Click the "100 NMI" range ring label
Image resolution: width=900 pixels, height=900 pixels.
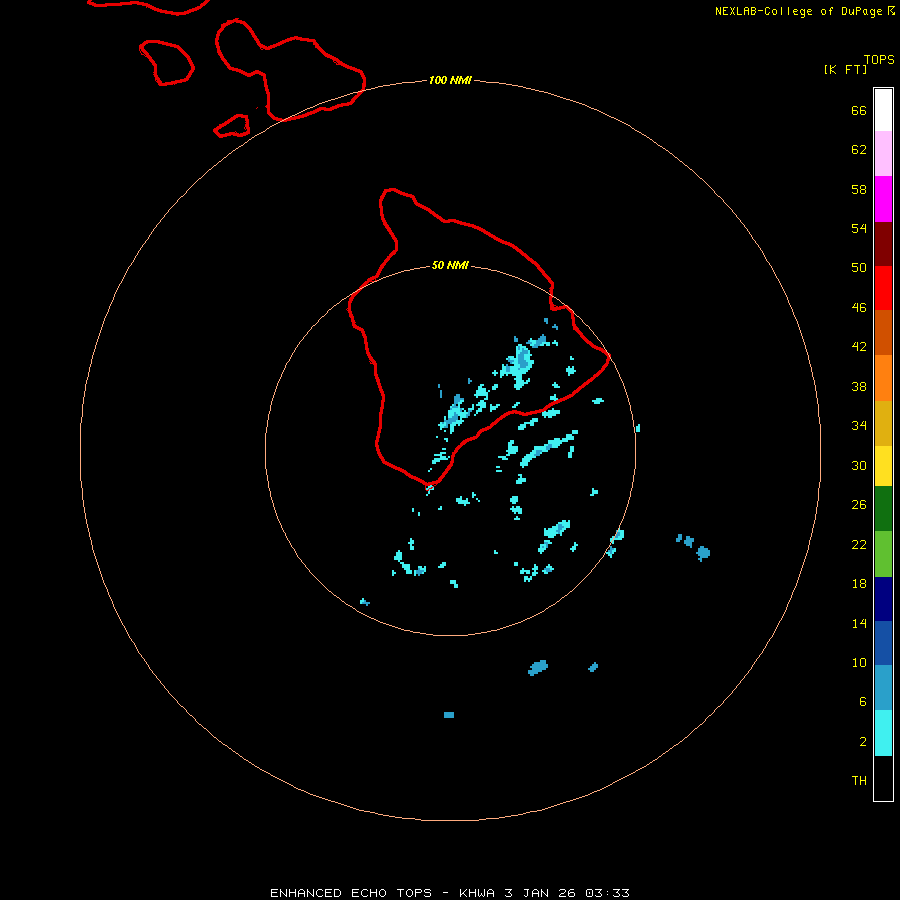click(x=450, y=80)
